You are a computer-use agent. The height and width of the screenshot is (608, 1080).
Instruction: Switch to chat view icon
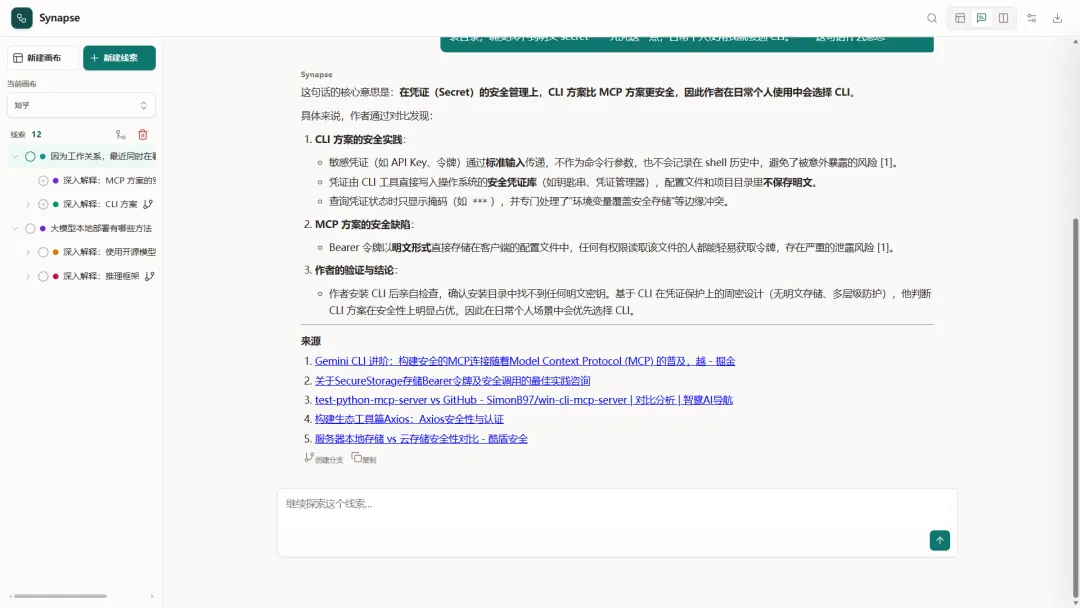(982, 19)
